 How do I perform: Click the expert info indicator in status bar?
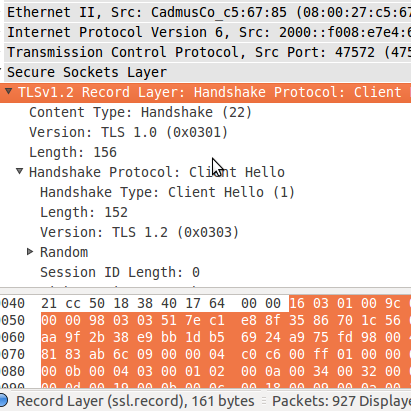pyautogui.click(x=3, y=400)
